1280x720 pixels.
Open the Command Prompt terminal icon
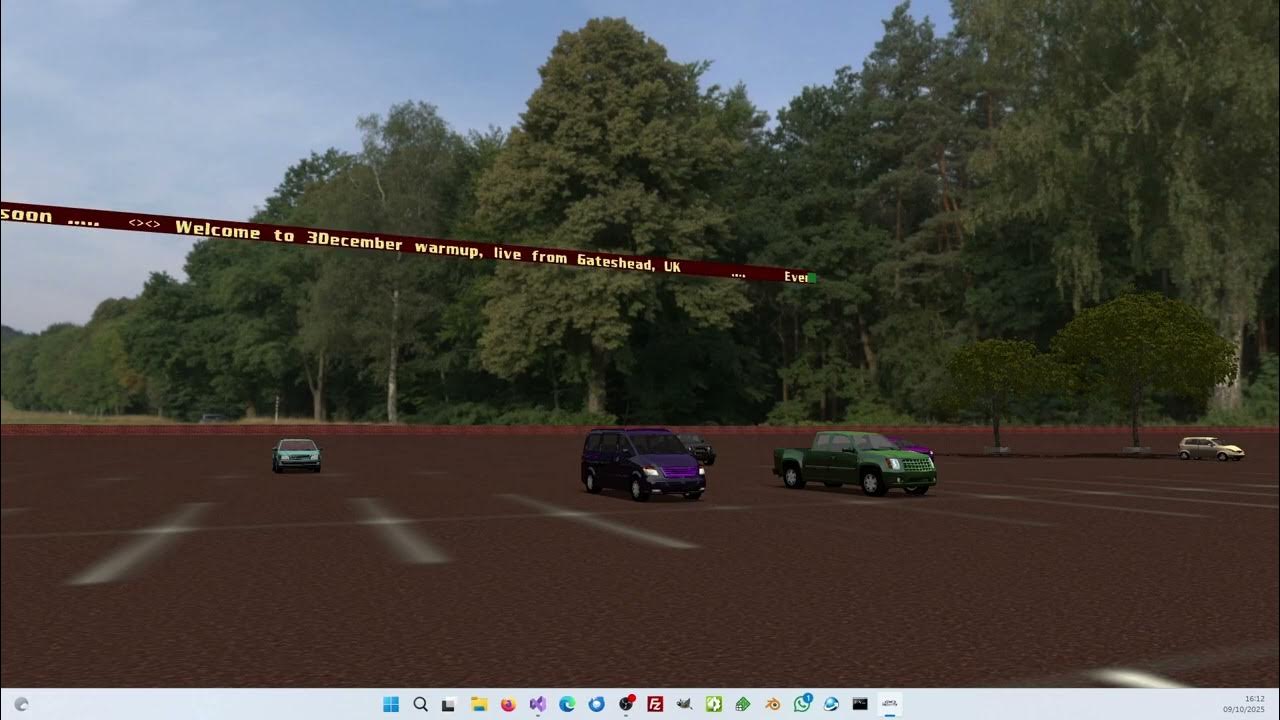coord(860,704)
